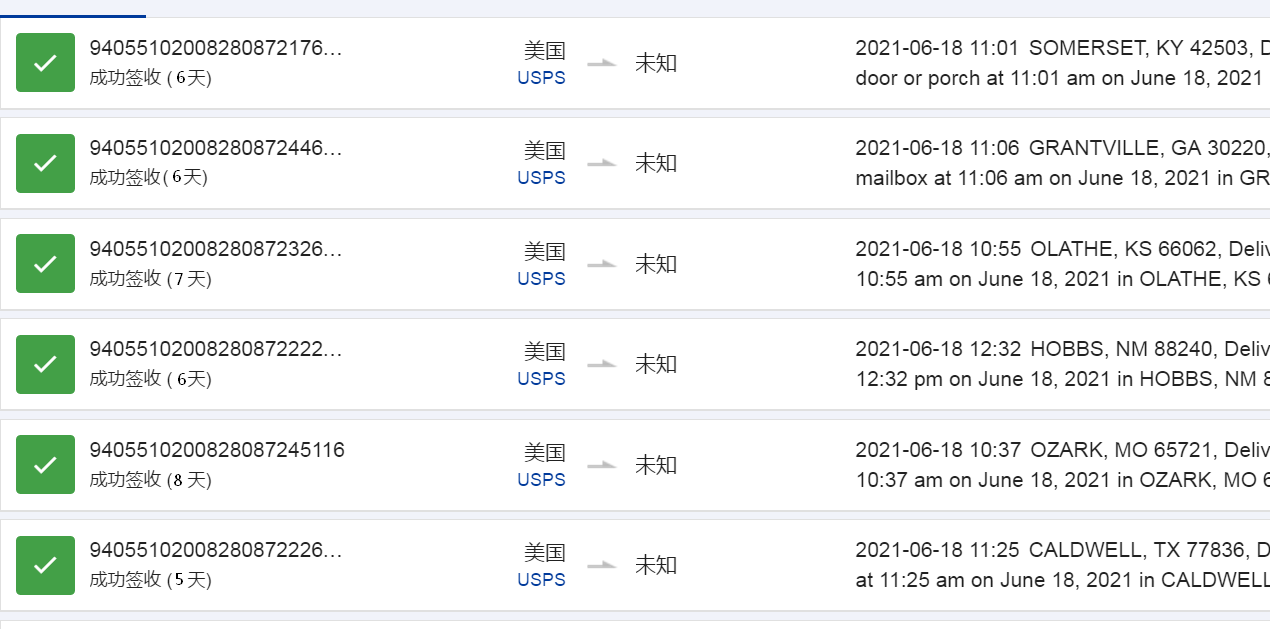Screen dimensions: 1270x629
Task: Follow the USPS link for the Hobbs, NM shipment
Action: 541,379
